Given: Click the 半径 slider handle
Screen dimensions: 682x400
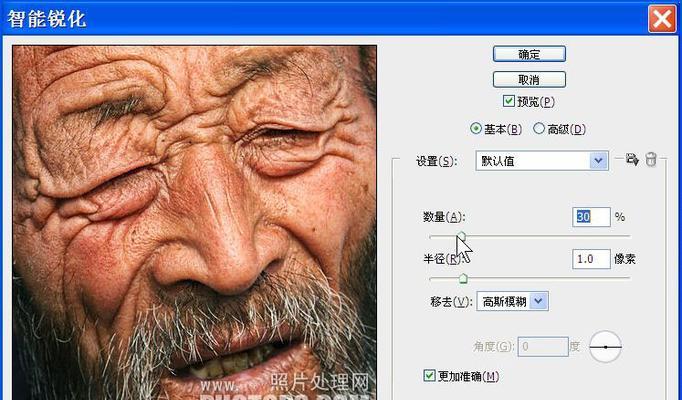Looking at the screenshot, I should click(464, 278).
